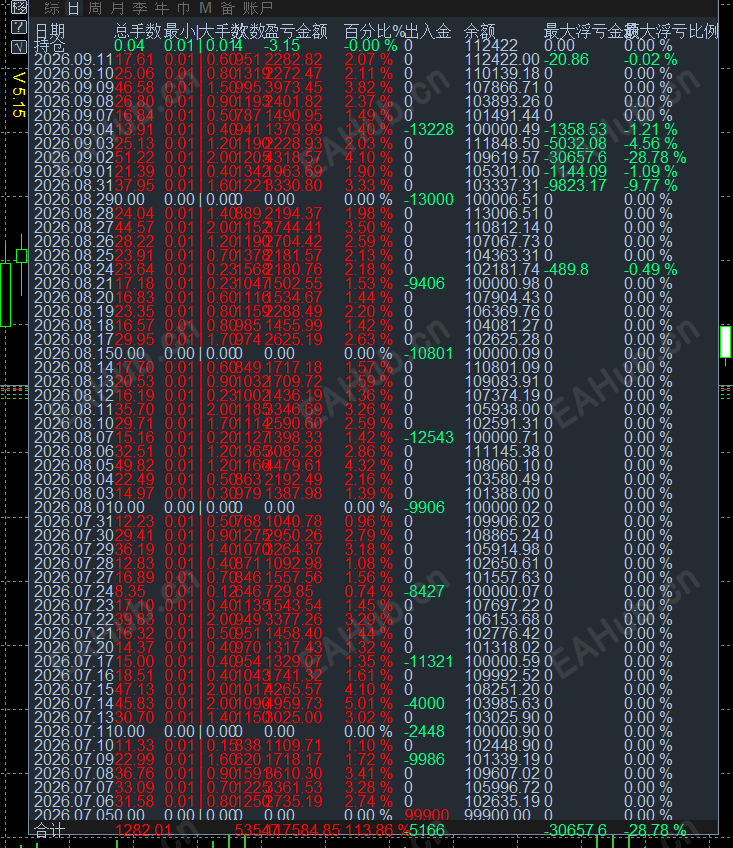Click the -2448 withdrawal value
Viewport: 733px width, 848px height.
(425, 731)
